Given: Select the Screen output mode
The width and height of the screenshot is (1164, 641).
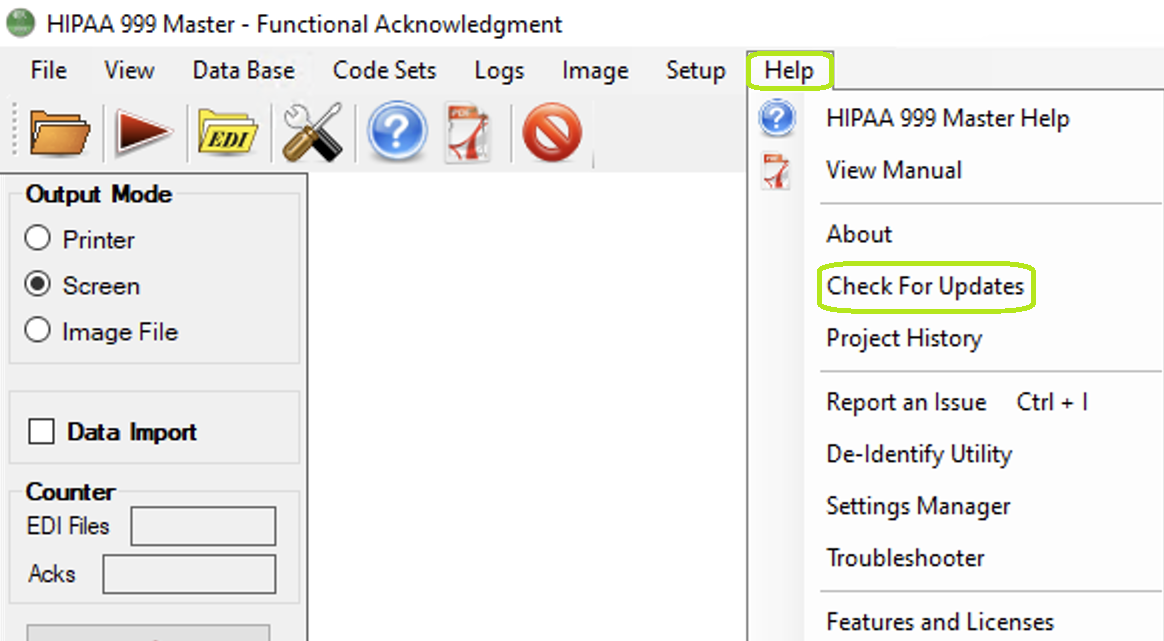Looking at the screenshot, I should point(82,285).
